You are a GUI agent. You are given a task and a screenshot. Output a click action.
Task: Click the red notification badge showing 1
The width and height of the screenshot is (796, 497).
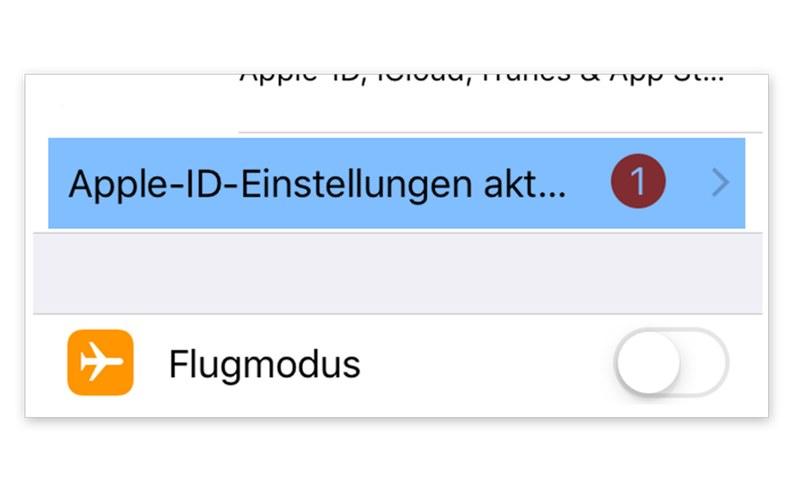click(637, 183)
